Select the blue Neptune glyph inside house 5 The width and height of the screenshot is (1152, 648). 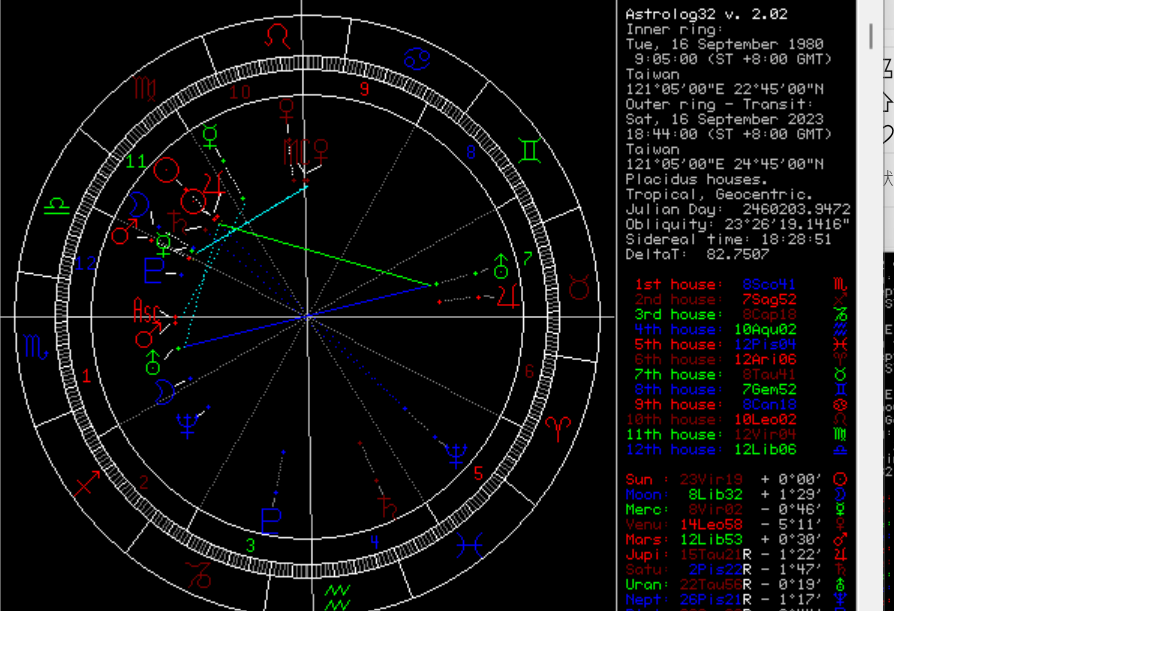pyautogui.click(x=456, y=455)
